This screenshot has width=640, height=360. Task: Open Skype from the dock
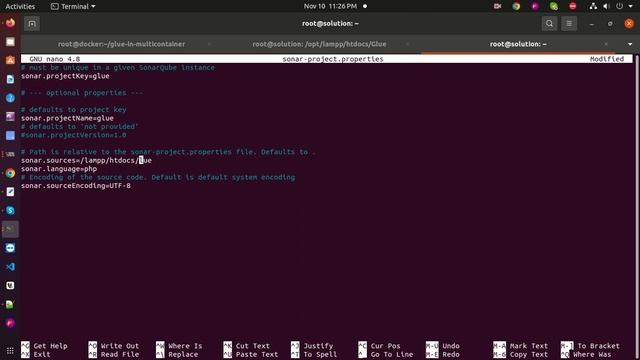click(10, 211)
